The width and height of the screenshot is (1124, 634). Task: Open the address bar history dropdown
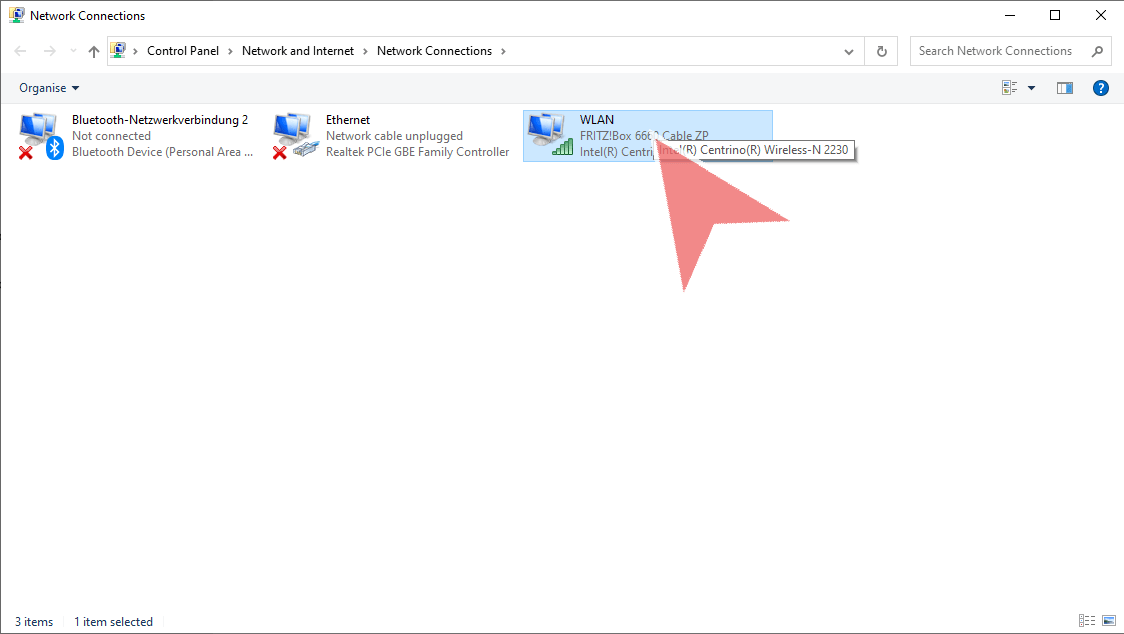(849, 51)
